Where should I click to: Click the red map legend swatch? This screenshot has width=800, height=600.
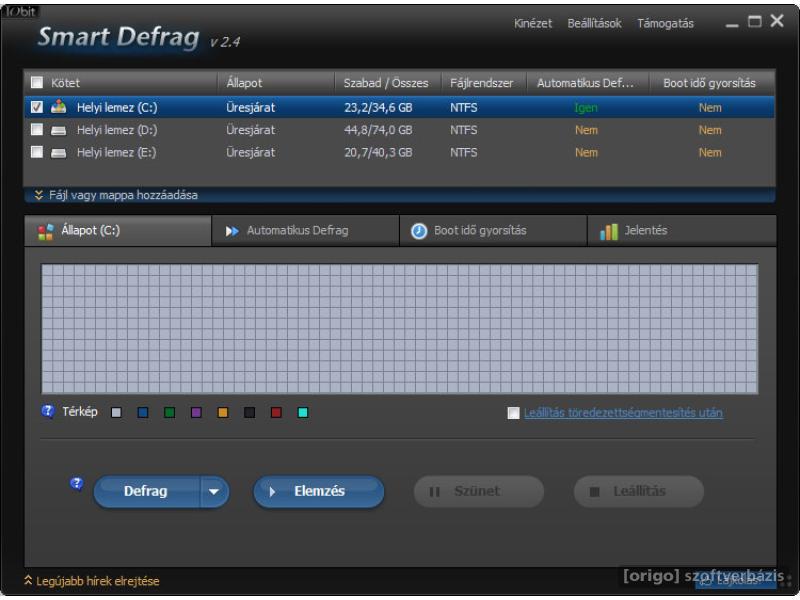coord(276,412)
